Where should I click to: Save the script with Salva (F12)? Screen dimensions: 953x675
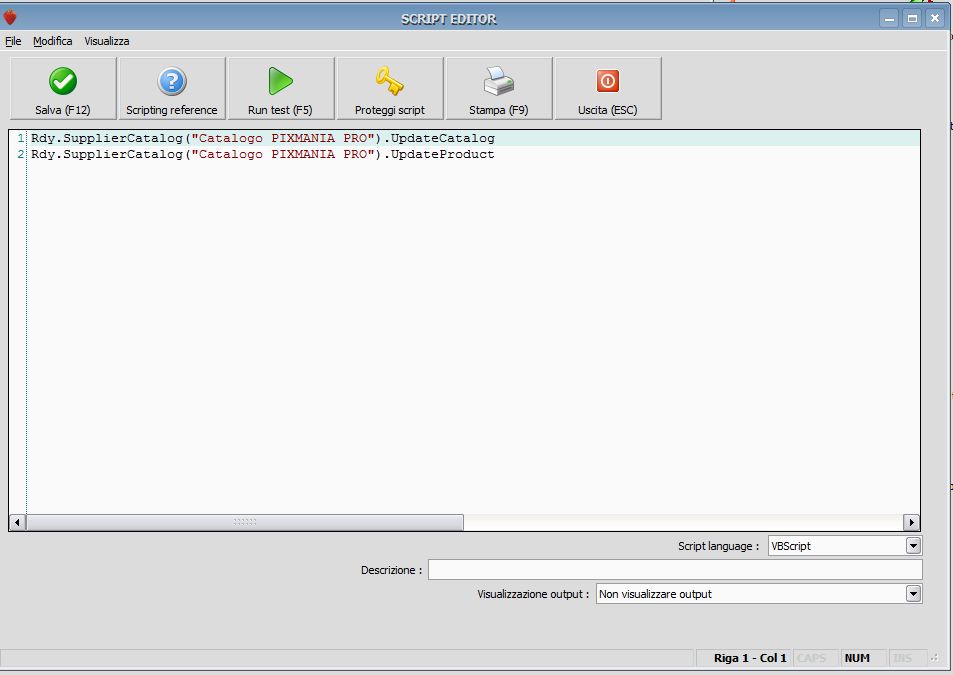click(x=63, y=89)
